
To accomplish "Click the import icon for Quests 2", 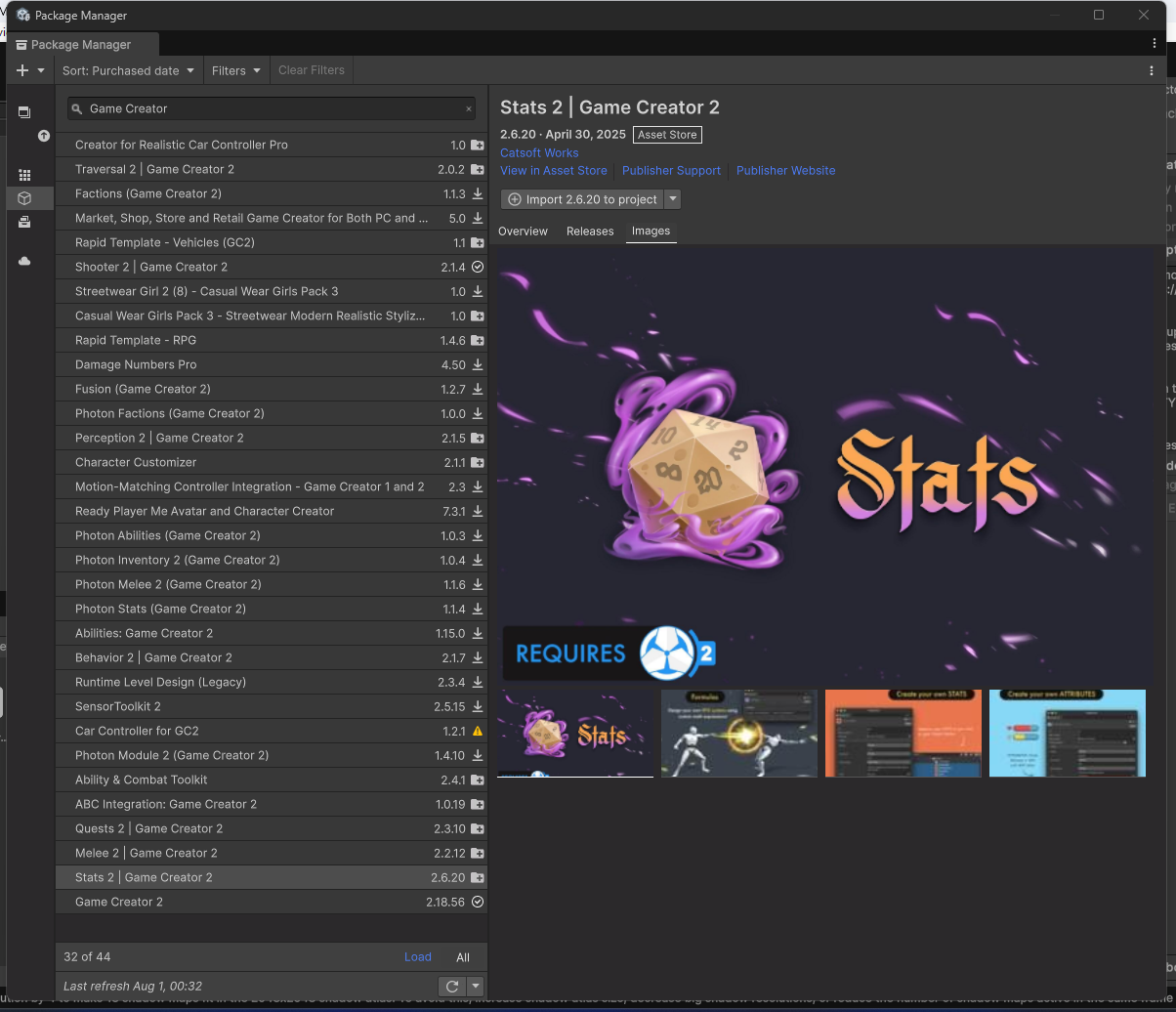I will coord(478,828).
